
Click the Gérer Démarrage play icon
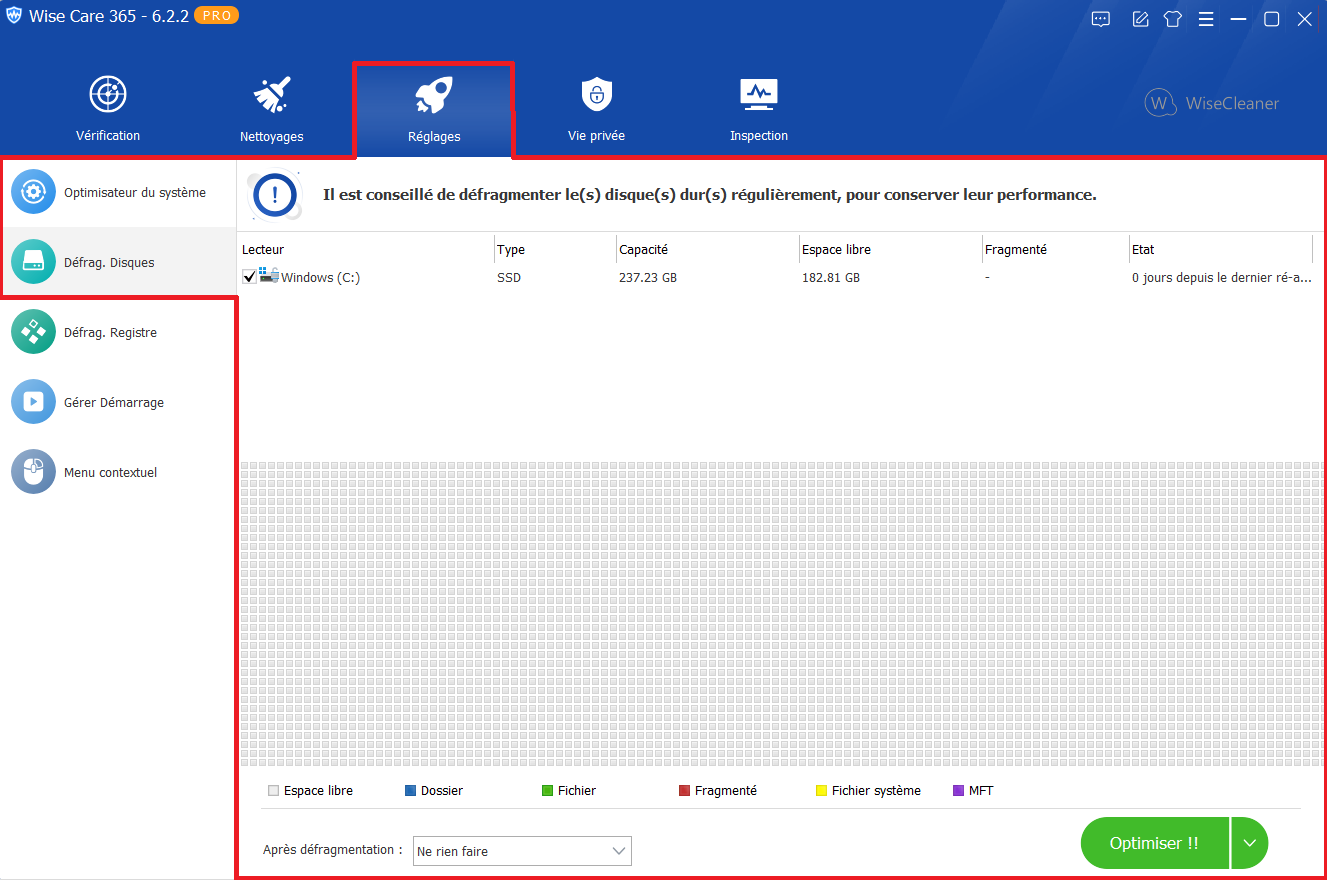[34, 402]
